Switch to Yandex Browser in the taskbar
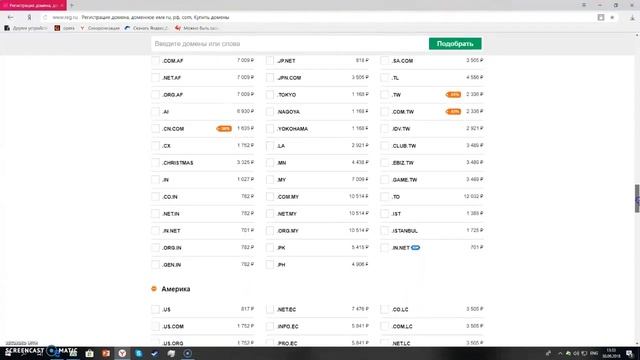Image resolution: width=640 pixels, height=360 pixels. pos(122,353)
